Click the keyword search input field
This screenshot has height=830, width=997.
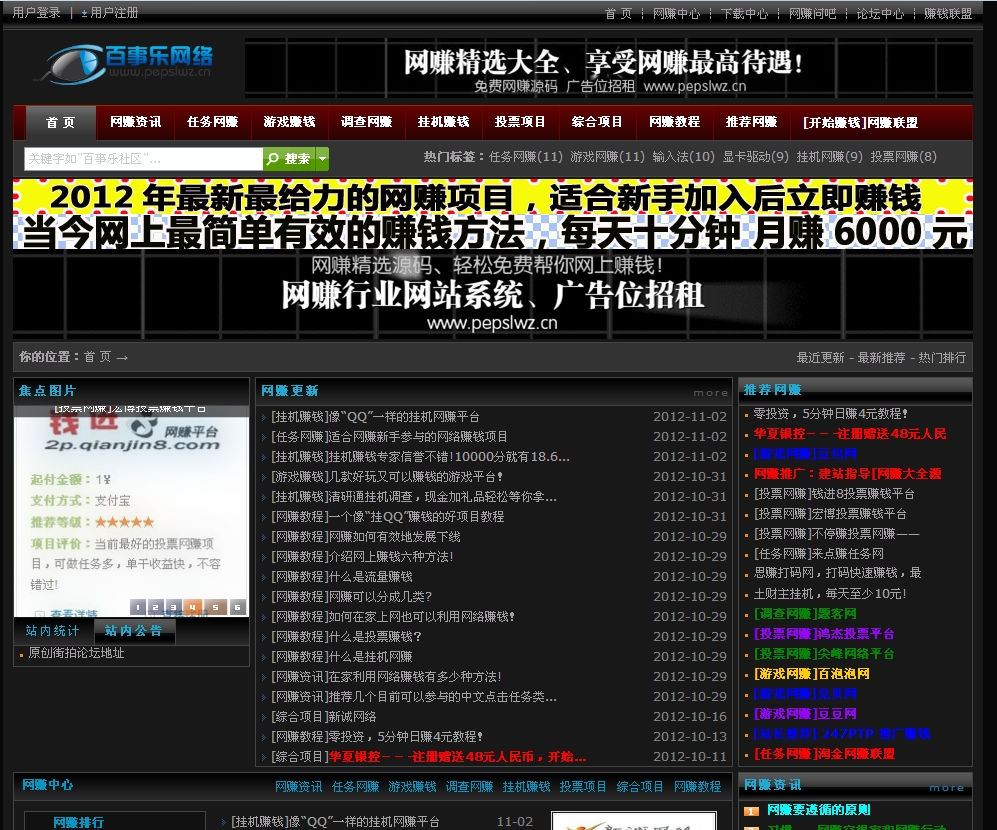[x=143, y=158]
